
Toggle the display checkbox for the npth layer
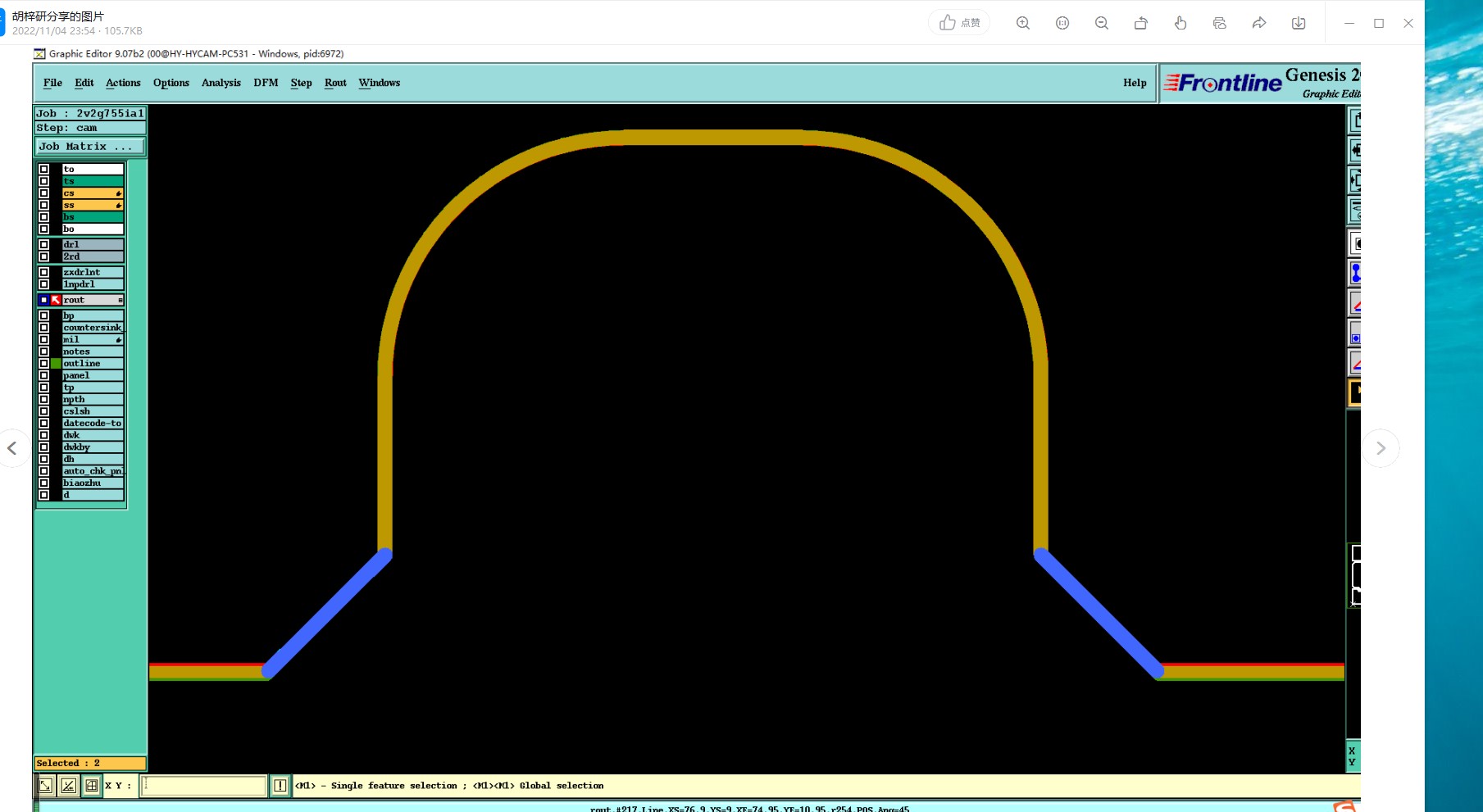[x=44, y=399]
